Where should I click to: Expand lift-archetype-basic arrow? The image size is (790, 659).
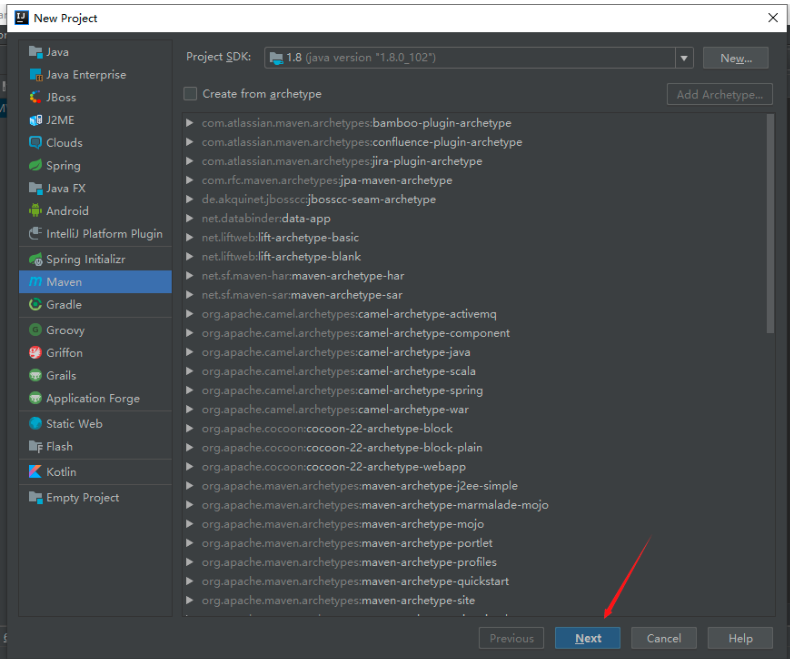point(189,237)
